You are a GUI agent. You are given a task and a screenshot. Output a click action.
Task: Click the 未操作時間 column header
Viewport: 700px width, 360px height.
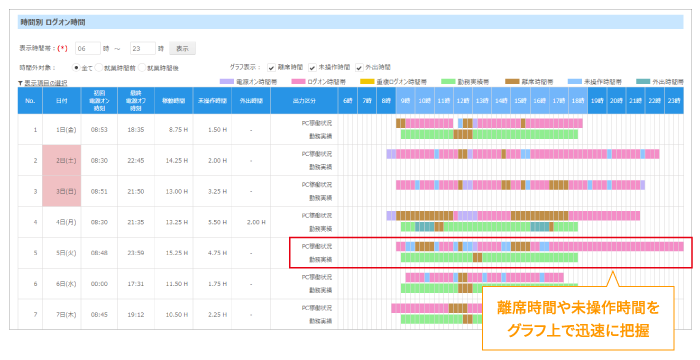click(x=212, y=101)
